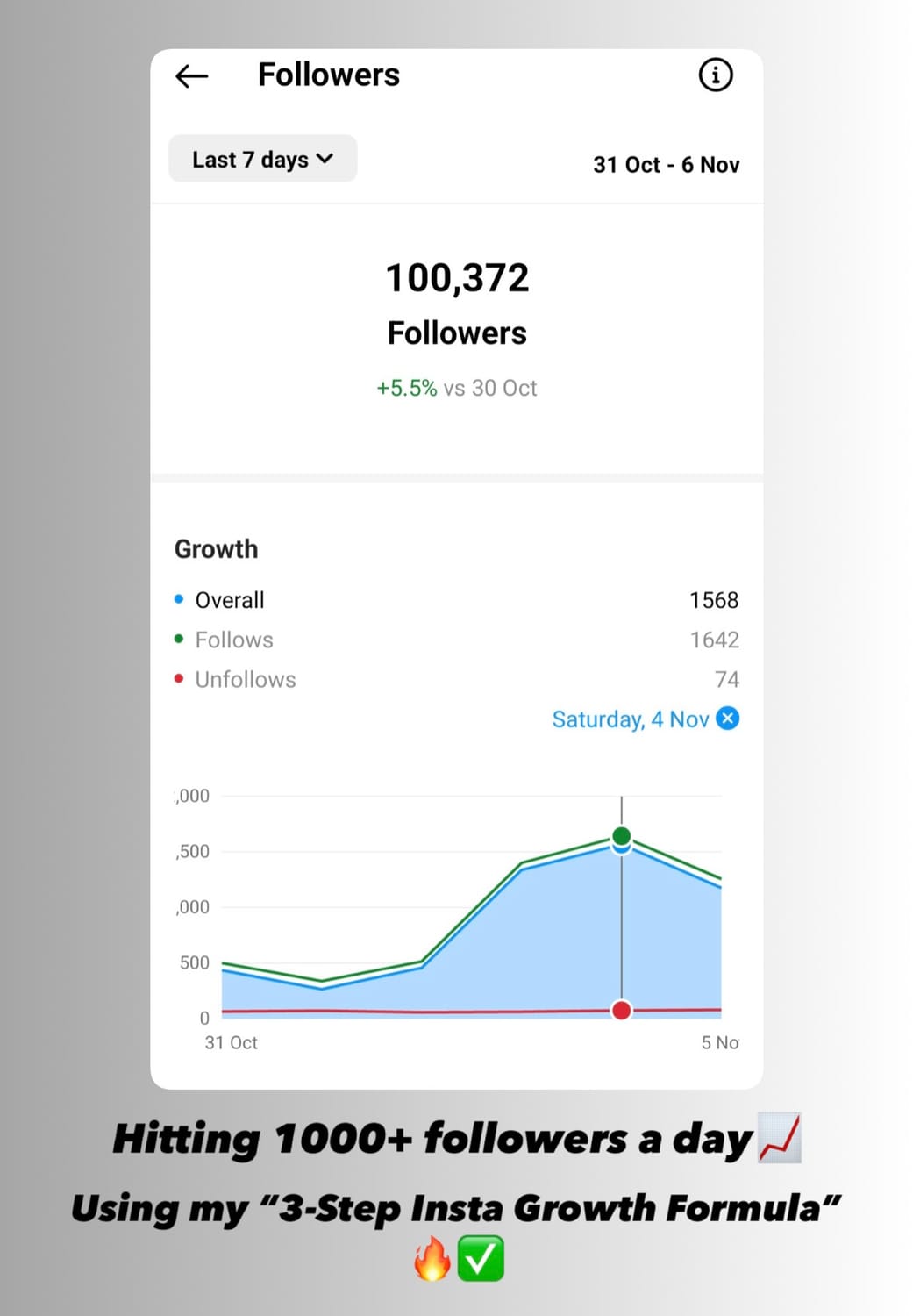Click the Growth section heading
This screenshot has height=1316, width=913.
click(x=217, y=549)
